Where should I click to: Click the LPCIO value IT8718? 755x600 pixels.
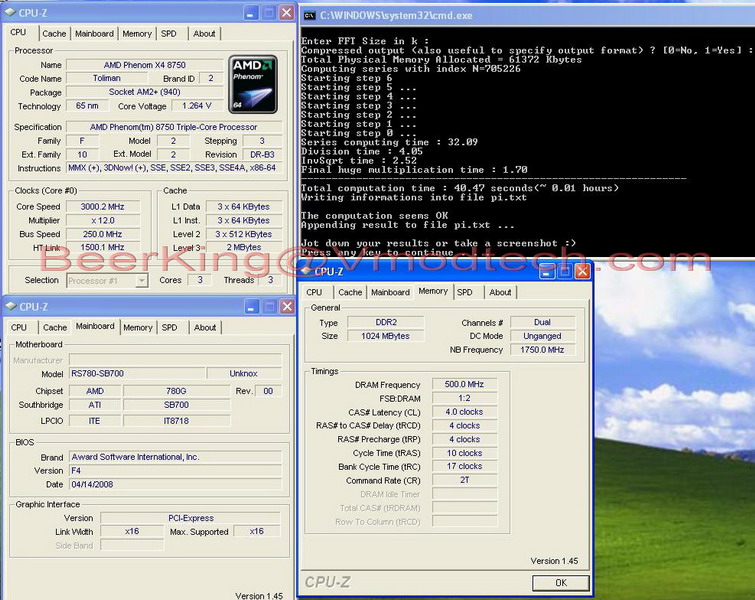(x=176, y=421)
